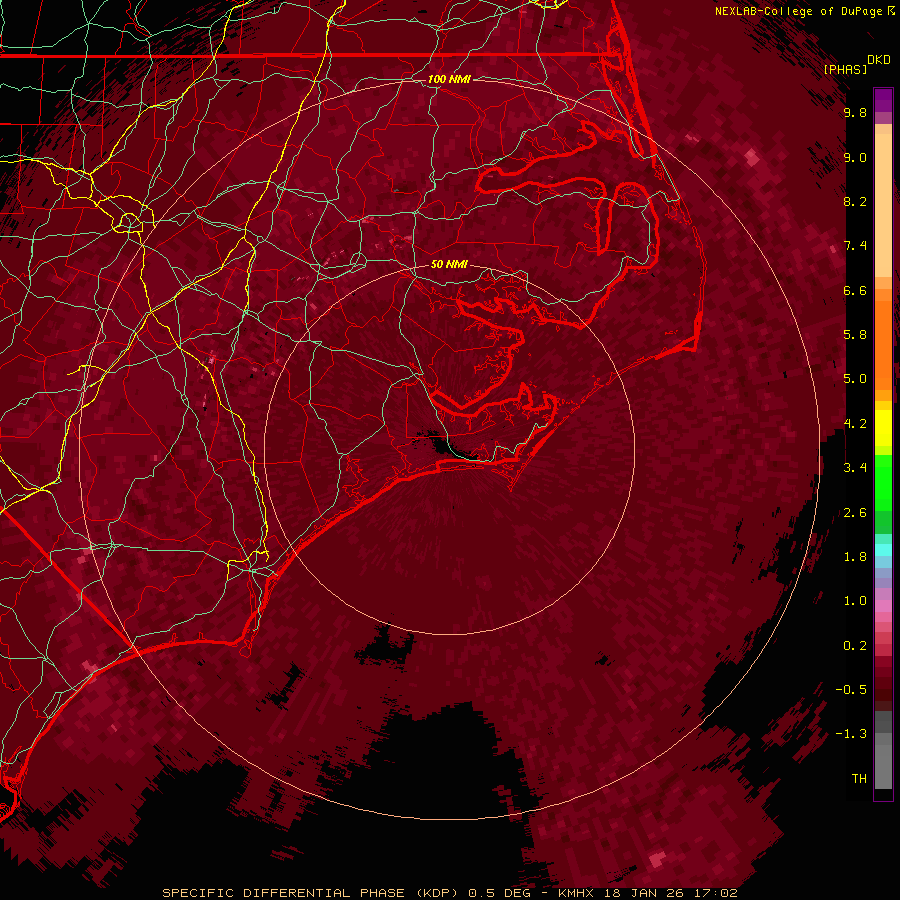Click the DKD product code label
This screenshot has width=900, height=900.
tap(878, 60)
